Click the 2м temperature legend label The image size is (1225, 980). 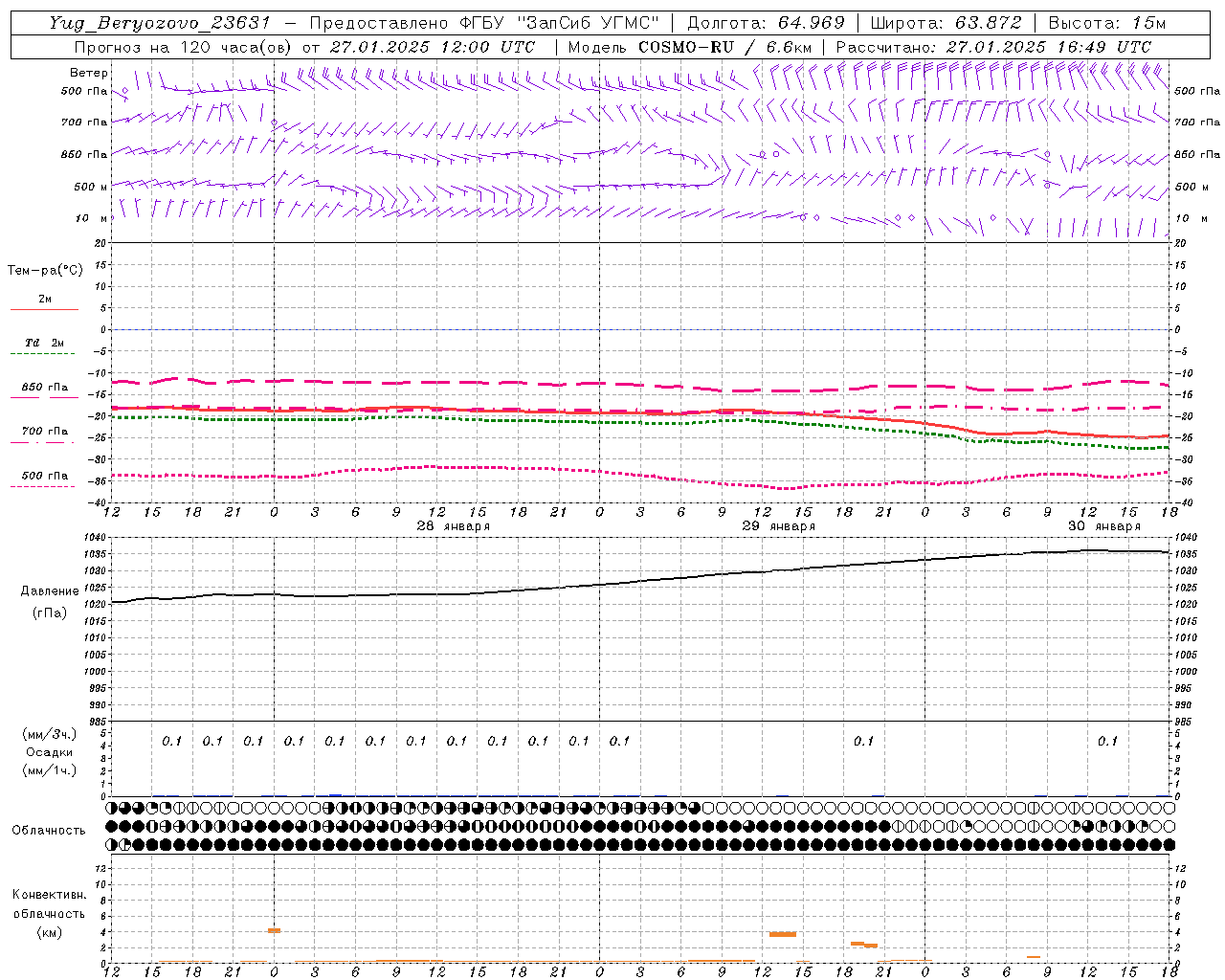tap(45, 300)
